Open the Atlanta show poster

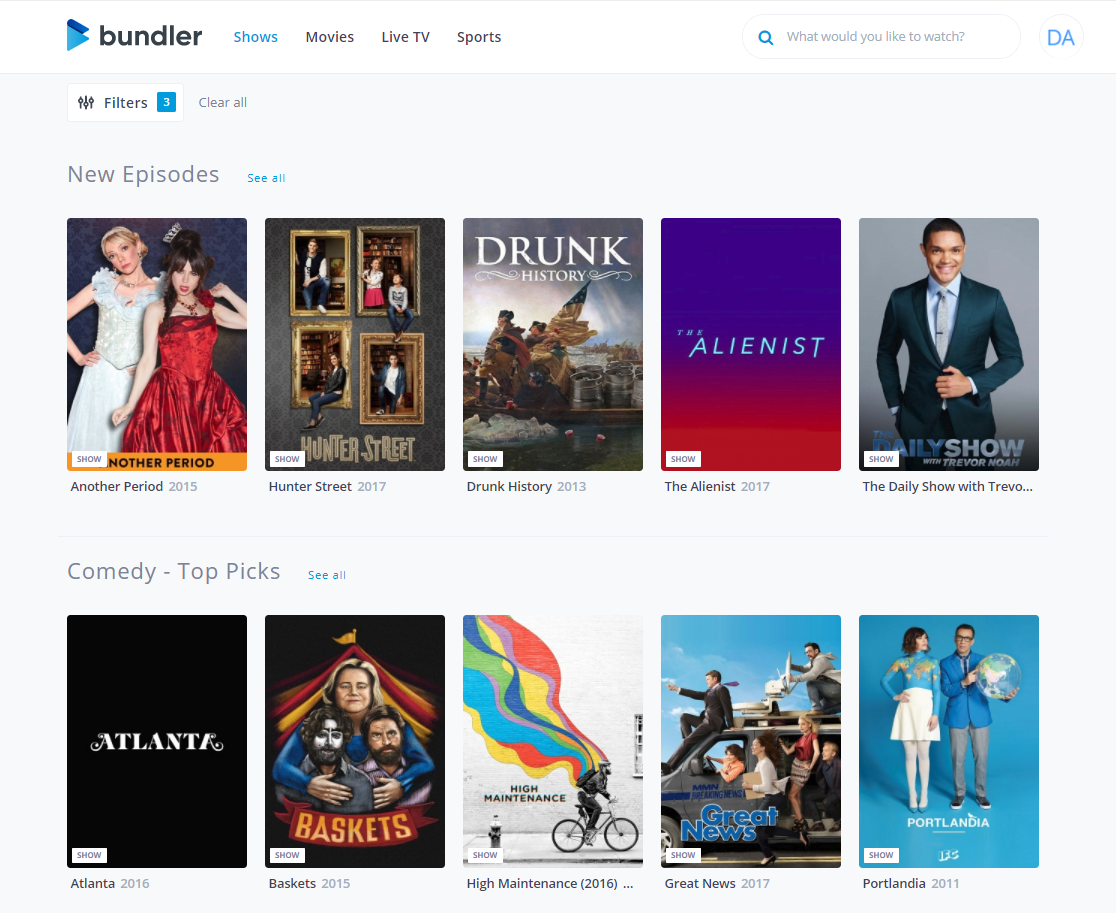coord(156,741)
